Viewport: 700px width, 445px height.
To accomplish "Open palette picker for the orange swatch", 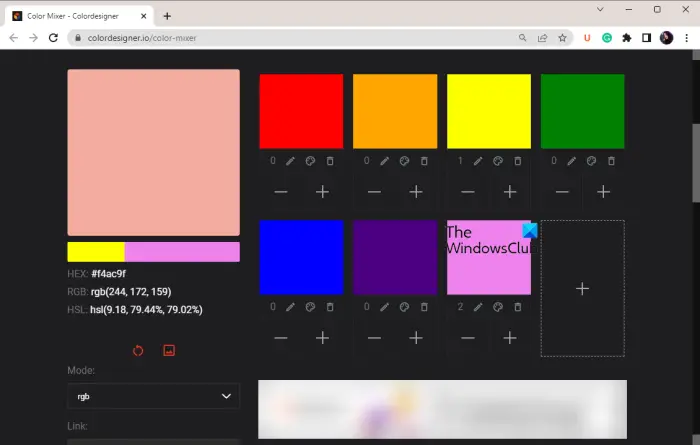I will tap(404, 161).
